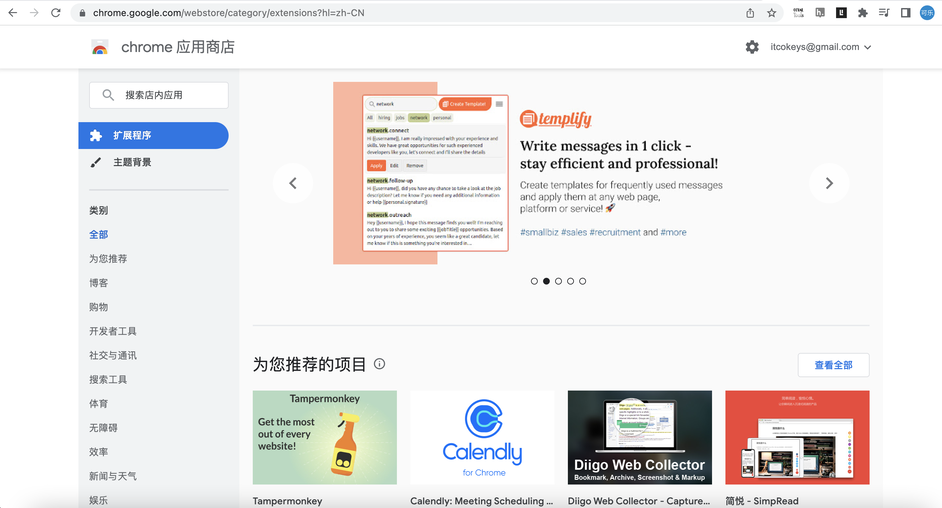Click the banner hashtags line

tap(603, 232)
